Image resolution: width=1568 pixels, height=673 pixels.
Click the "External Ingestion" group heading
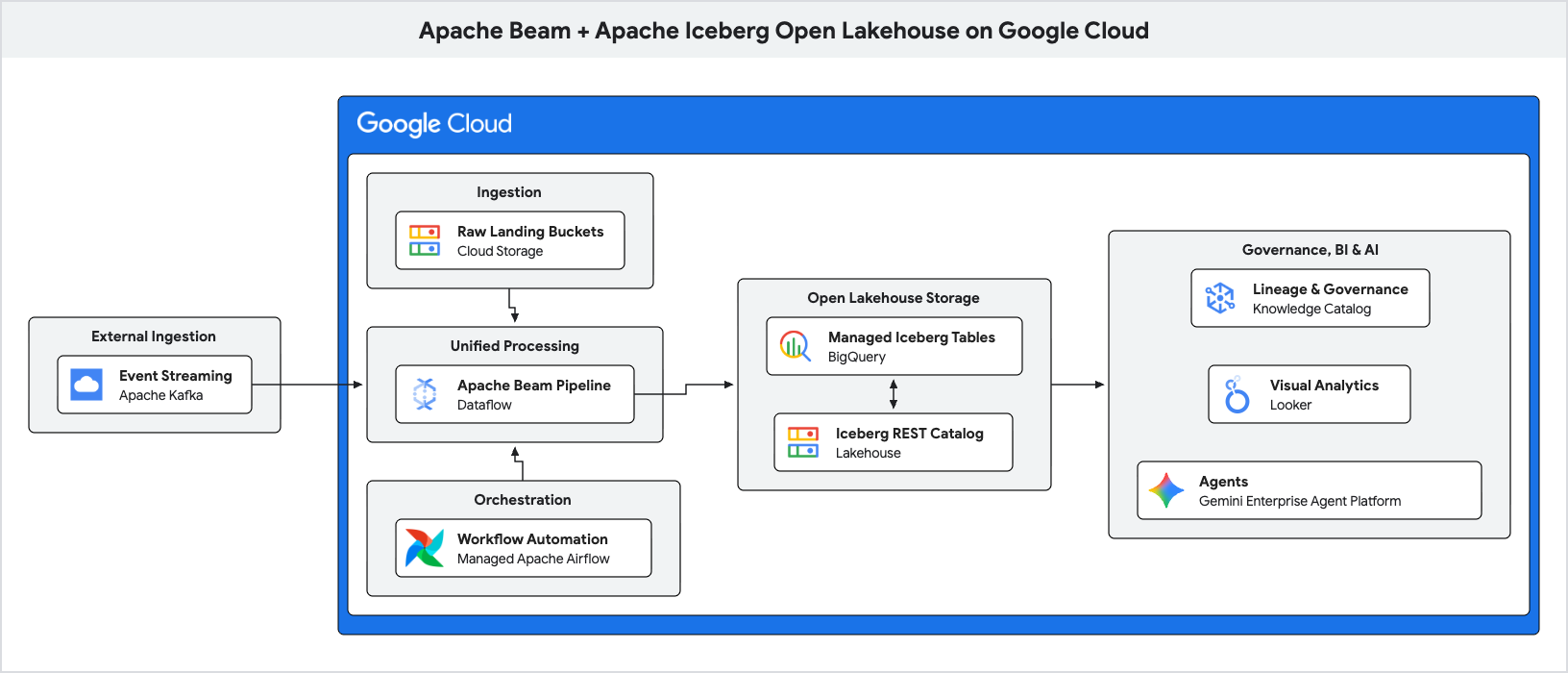[x=154, y=336]
